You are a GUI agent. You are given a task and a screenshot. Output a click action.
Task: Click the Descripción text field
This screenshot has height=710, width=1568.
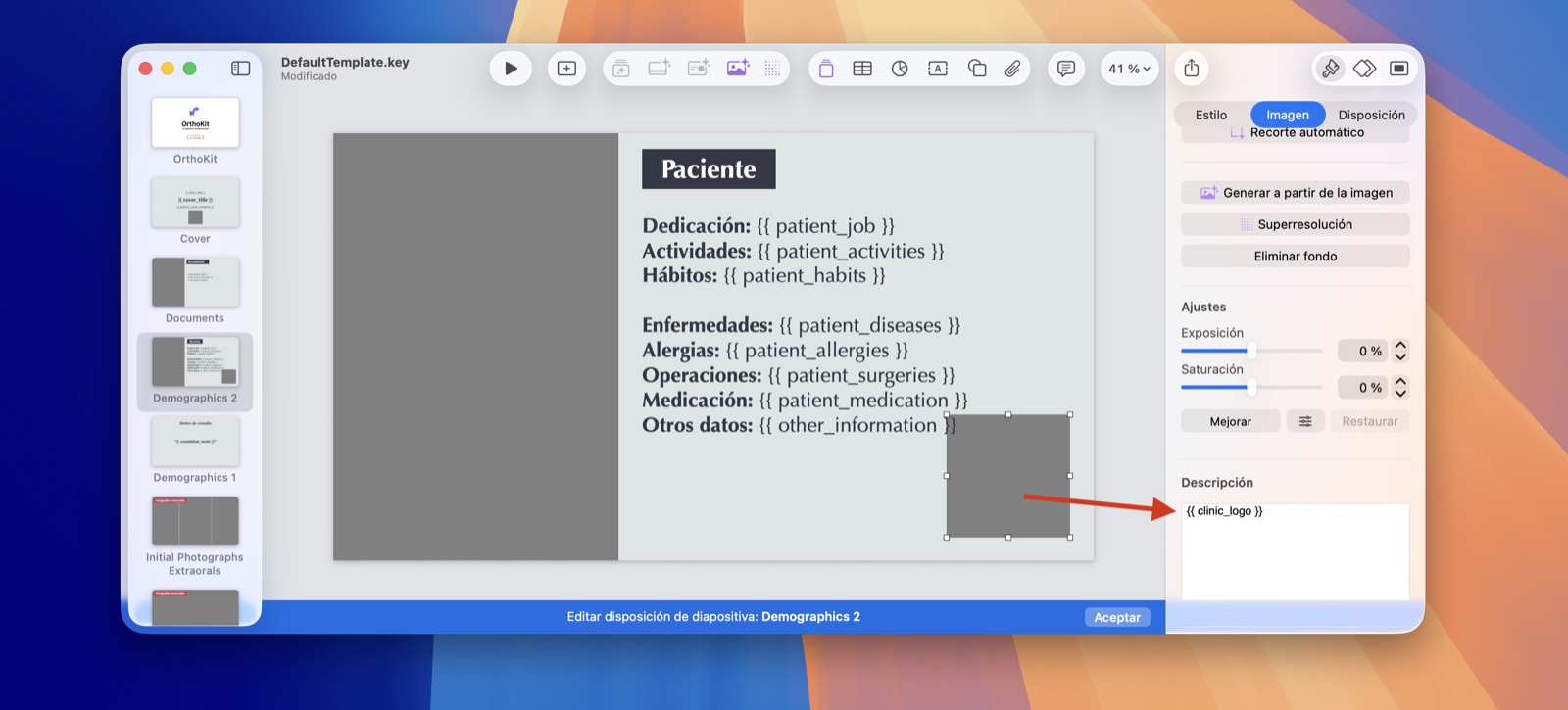pyautogui.click(x=1296, y=551)
